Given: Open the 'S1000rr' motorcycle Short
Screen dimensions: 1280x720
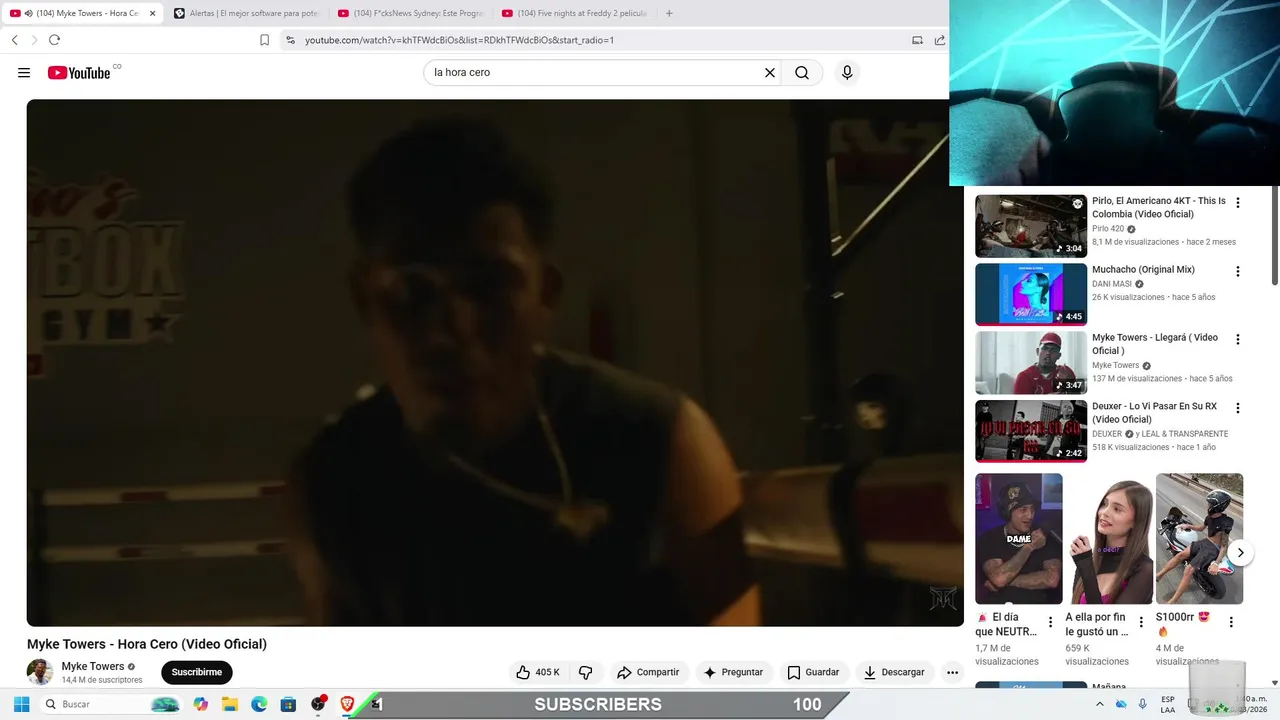Looking at the screenshot, I should 1199,539.
